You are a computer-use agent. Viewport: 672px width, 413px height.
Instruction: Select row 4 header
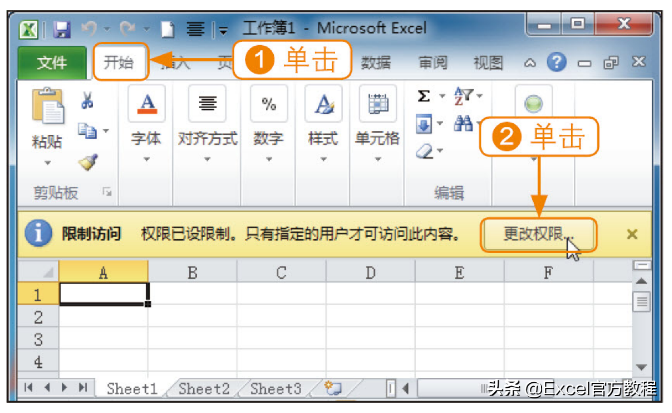pos(38,361)
